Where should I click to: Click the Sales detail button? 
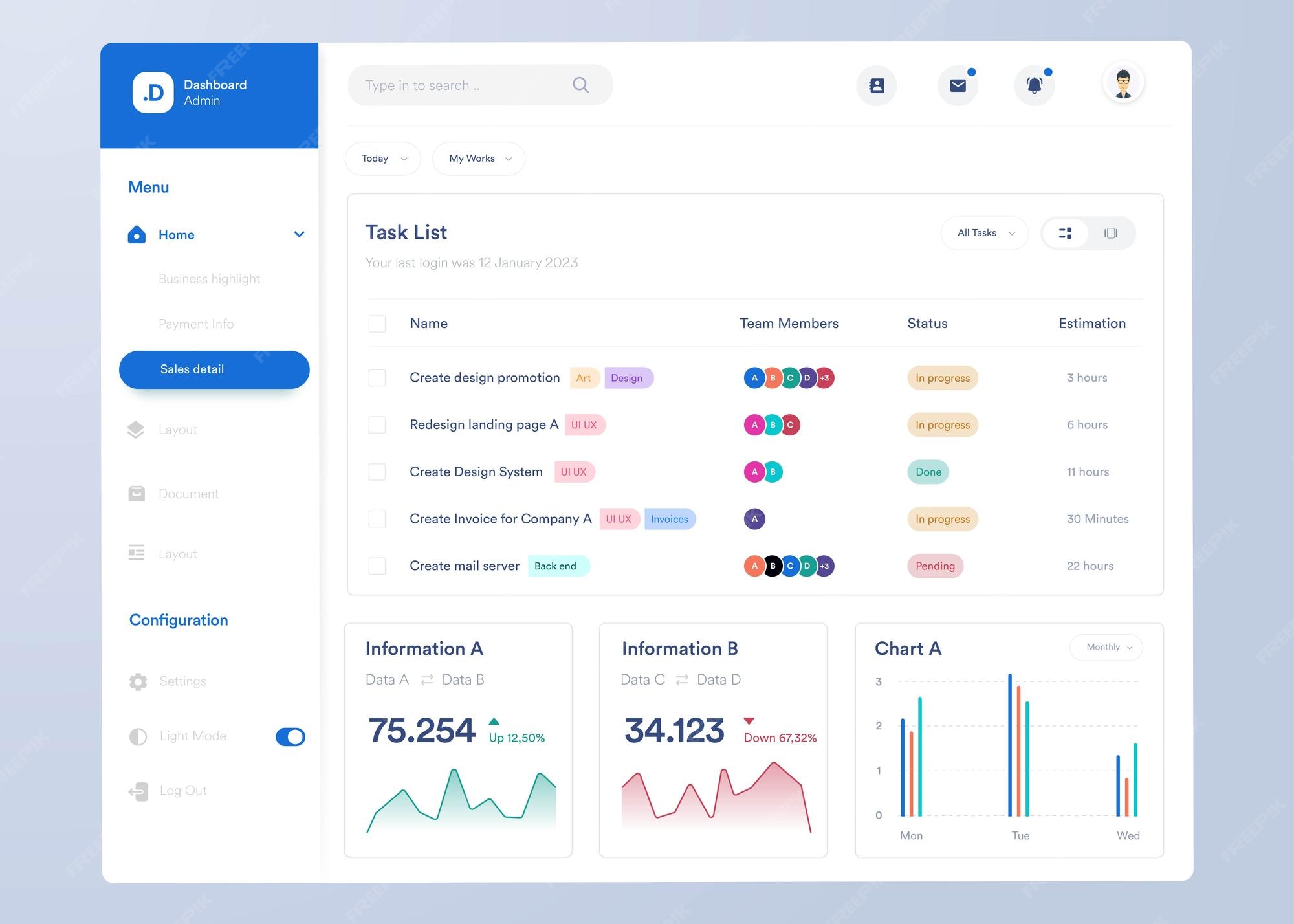tap(214, 369)
